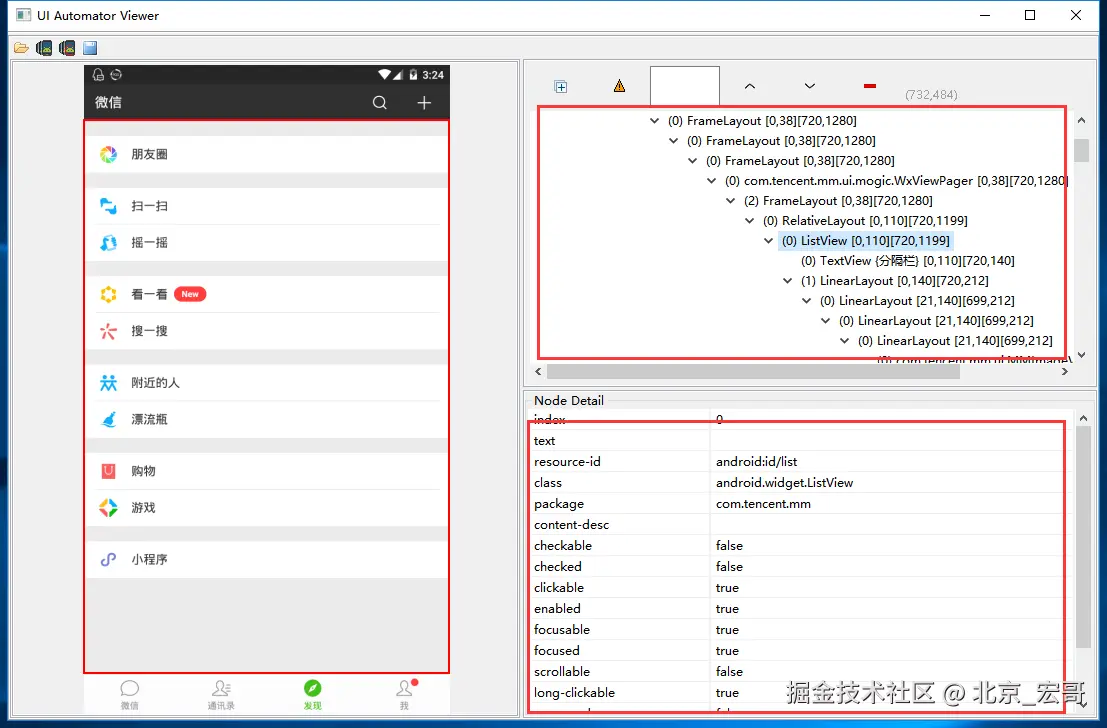Tap the red New badge
This screenshot has width=1107, height=728.
[x=190, y=294]
